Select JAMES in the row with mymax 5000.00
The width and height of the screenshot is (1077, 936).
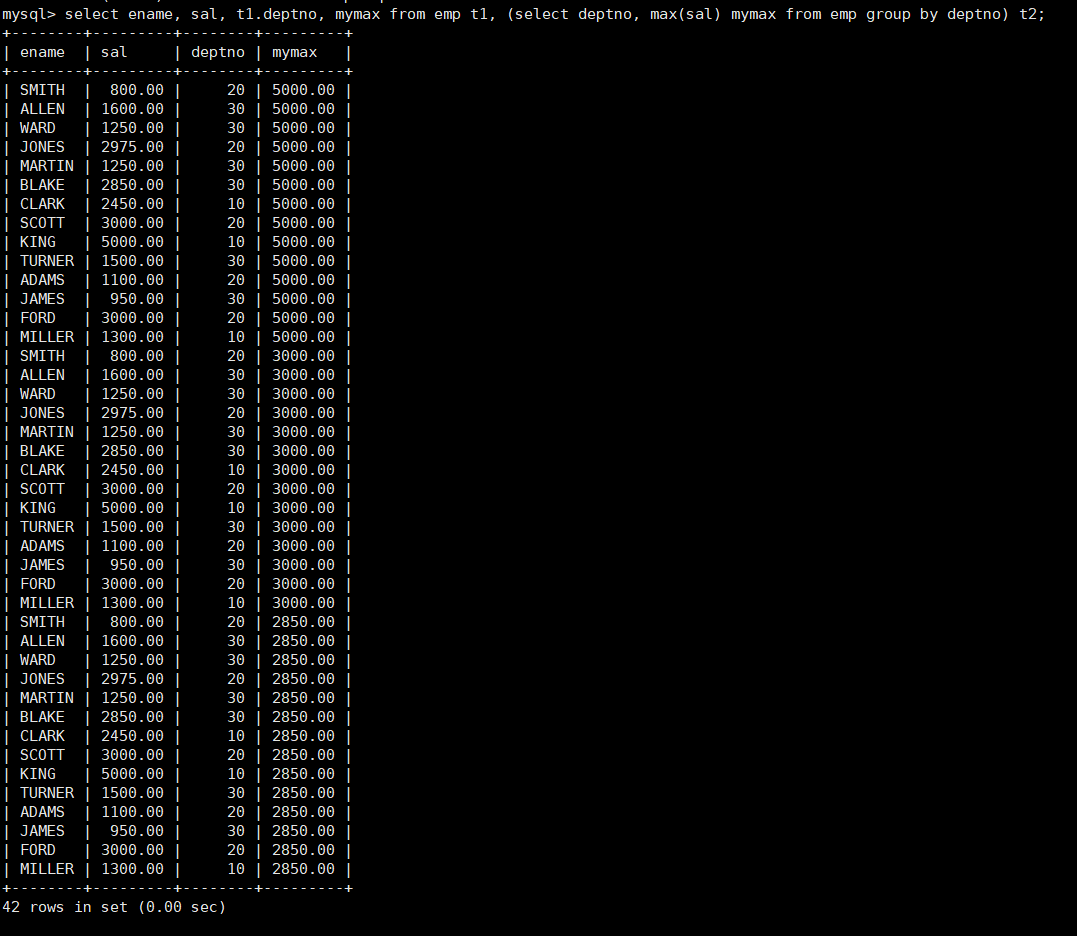coord(42,299)
